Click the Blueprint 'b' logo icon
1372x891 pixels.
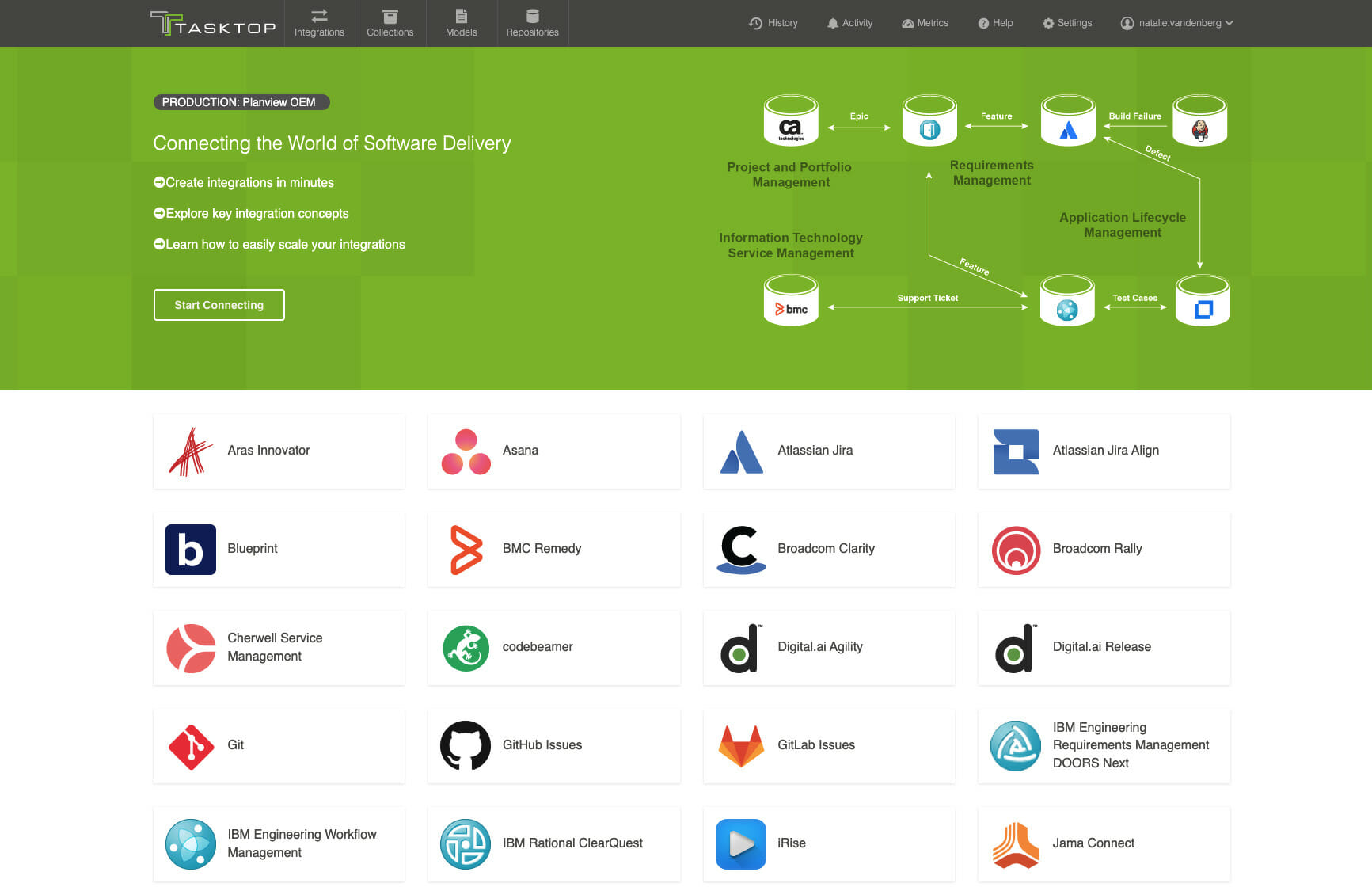point(190,550)
